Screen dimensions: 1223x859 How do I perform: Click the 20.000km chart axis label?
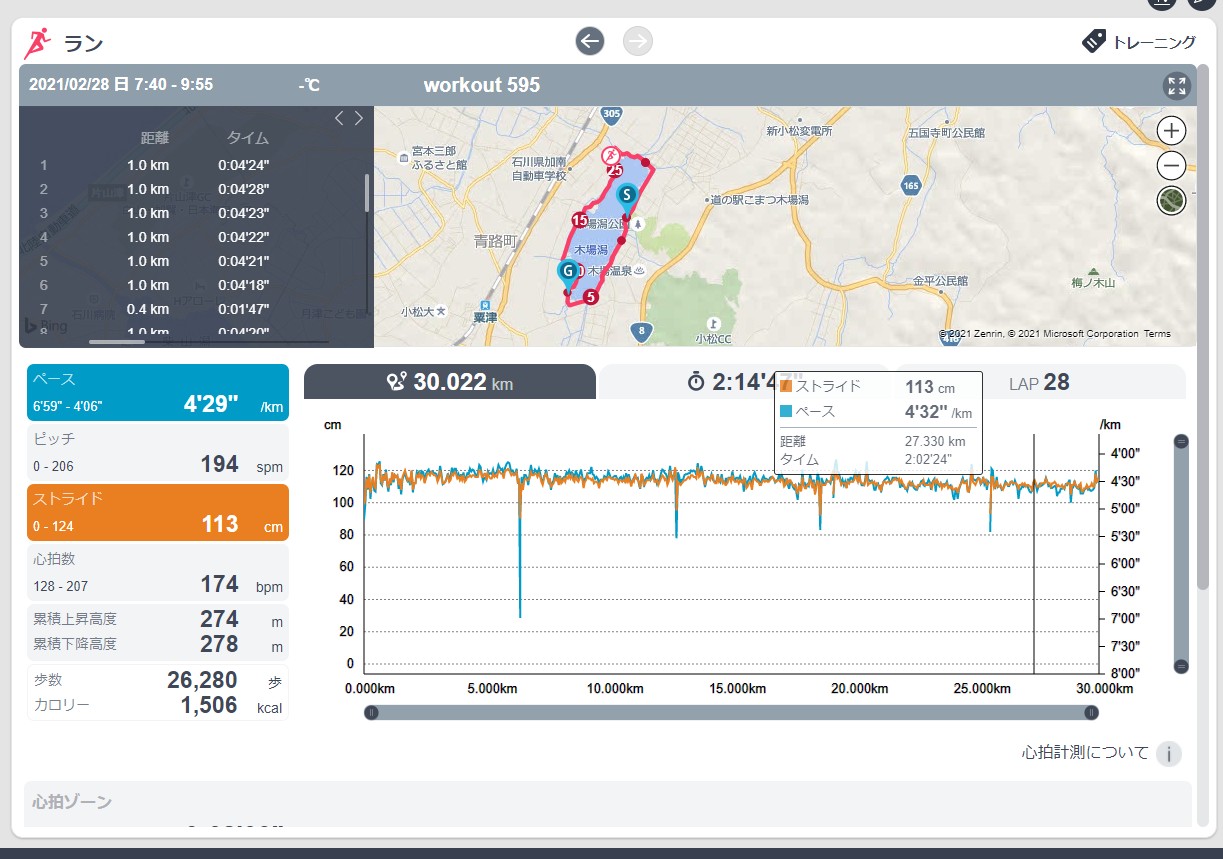860,689
